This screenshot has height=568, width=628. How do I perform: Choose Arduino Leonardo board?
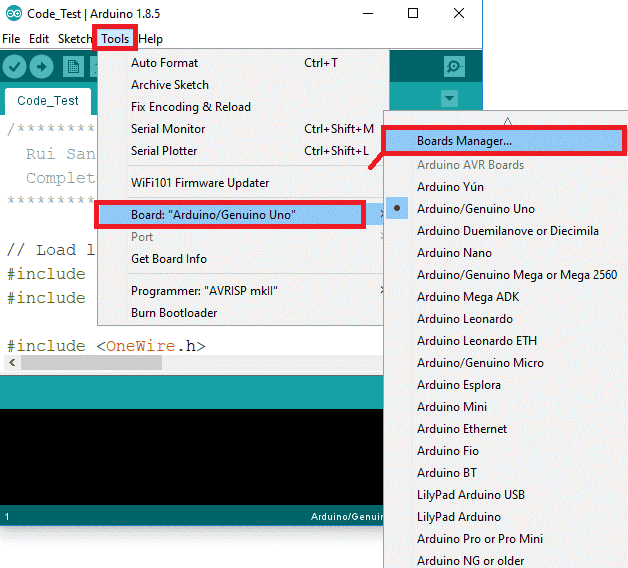coord(464,319)
